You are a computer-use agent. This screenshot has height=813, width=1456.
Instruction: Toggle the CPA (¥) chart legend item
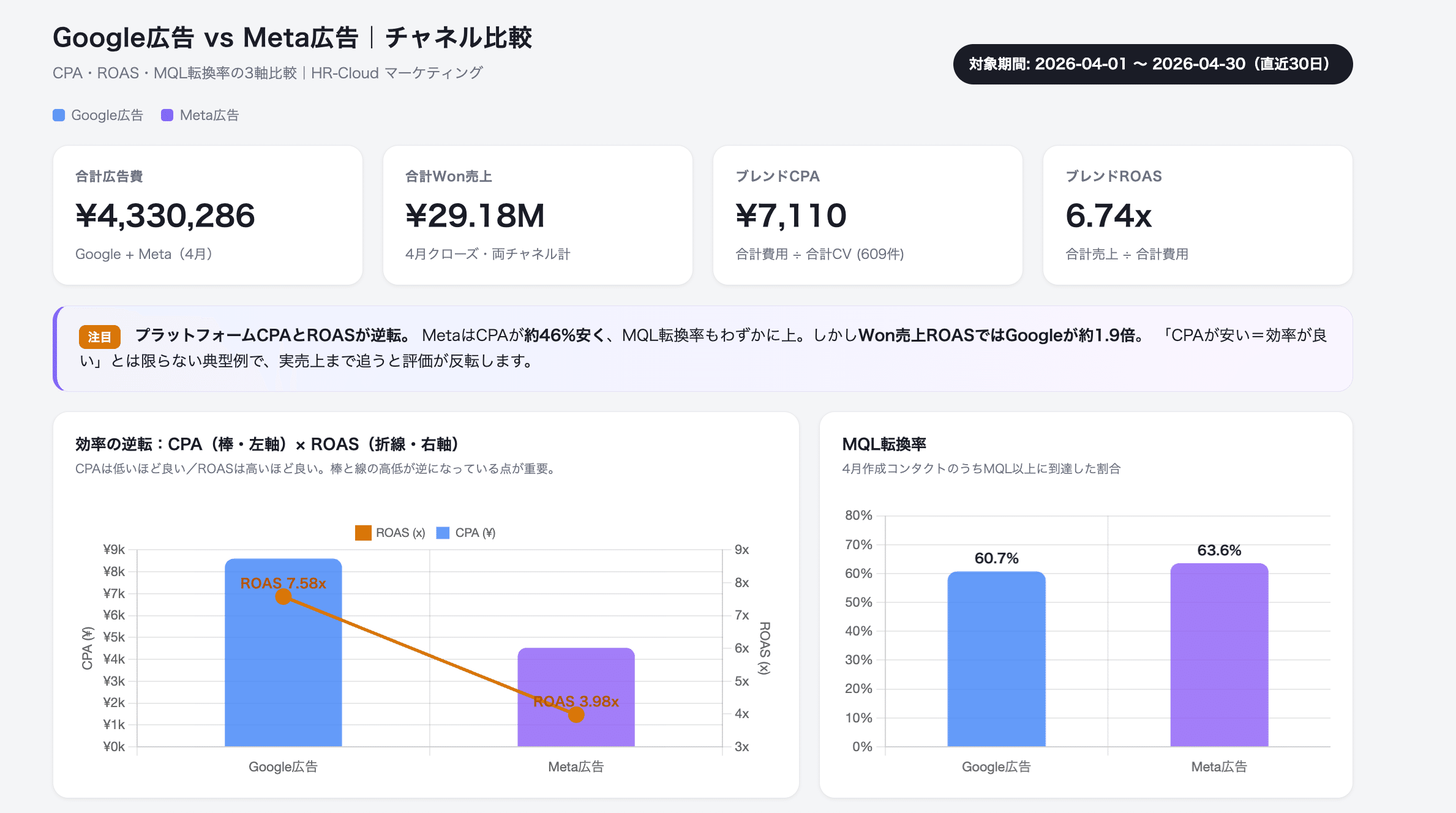[x=466, y=533]
